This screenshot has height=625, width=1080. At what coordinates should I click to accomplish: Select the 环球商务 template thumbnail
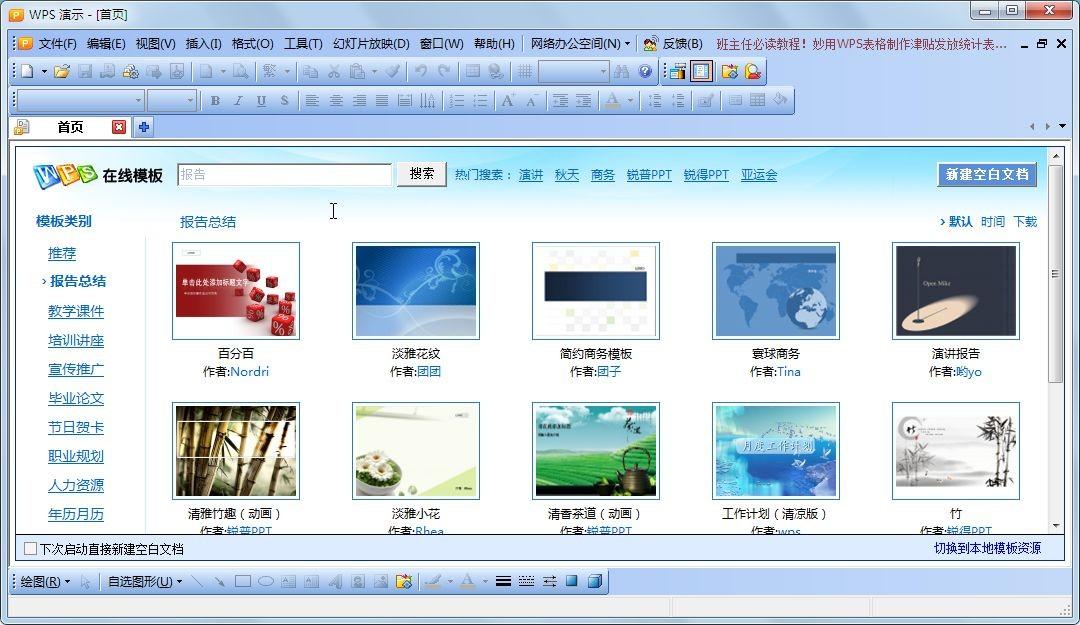[x=776, y=291]
